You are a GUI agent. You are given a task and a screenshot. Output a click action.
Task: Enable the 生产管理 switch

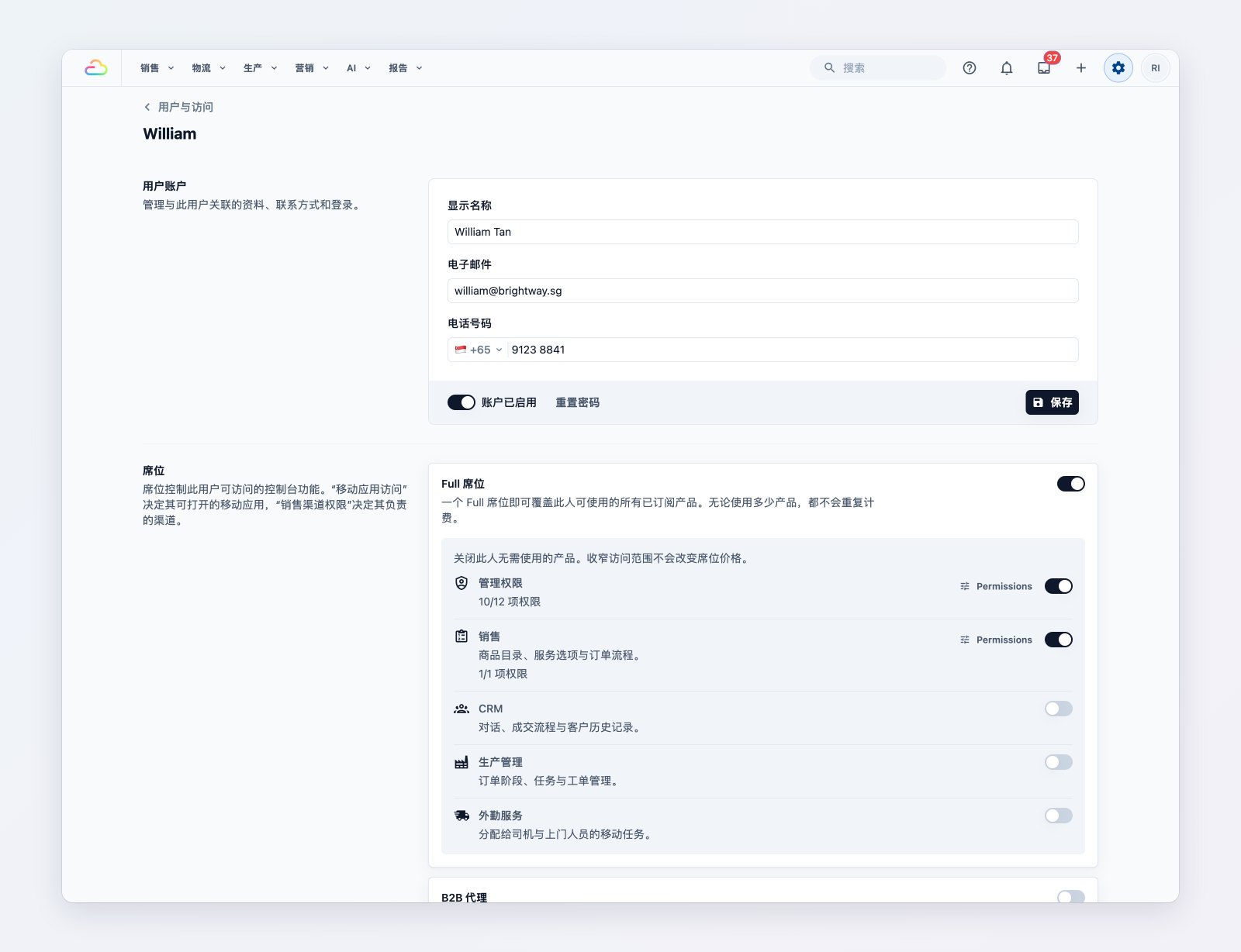pyautogui.click(x=1059, y=762)
